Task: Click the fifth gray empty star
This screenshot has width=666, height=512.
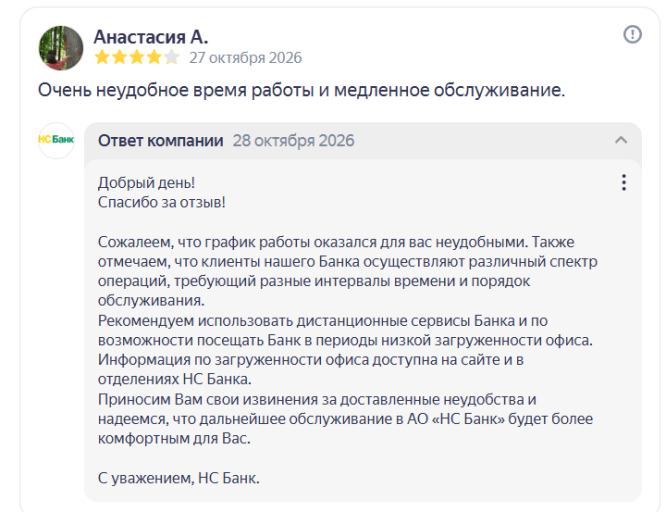Action: click(172, 57)
